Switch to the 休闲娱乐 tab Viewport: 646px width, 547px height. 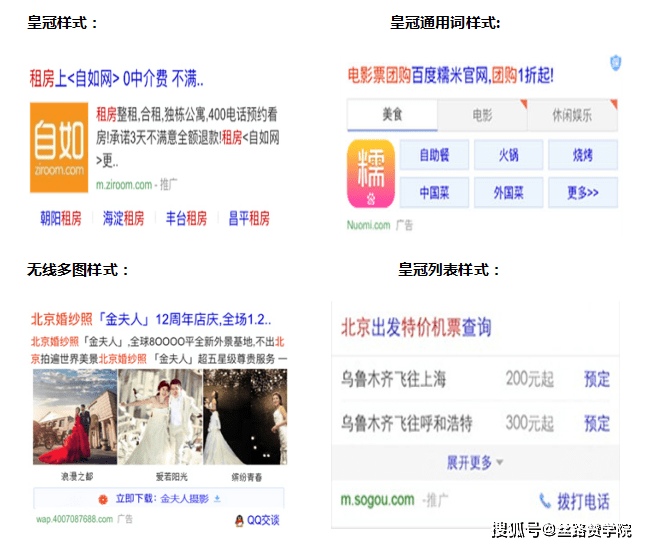(x=572, y=115)
